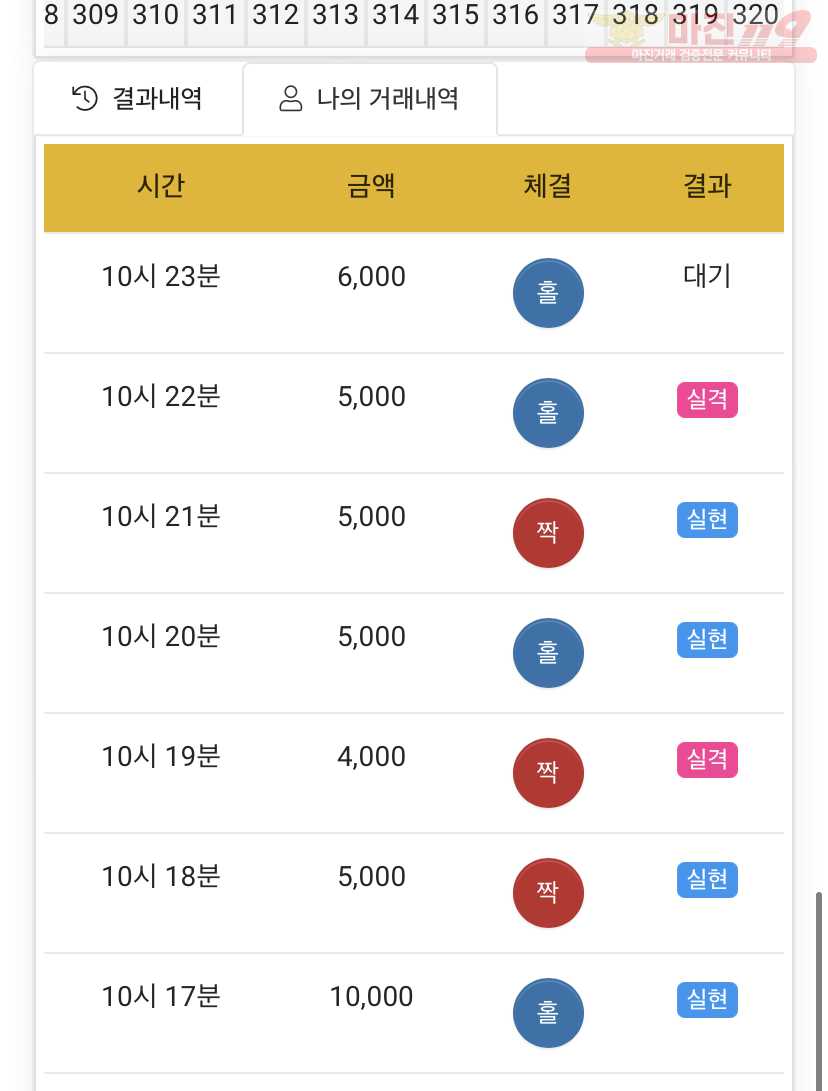828x1091 pixels.
Task: Select round number 311 cell
Action: coord(216,17)
